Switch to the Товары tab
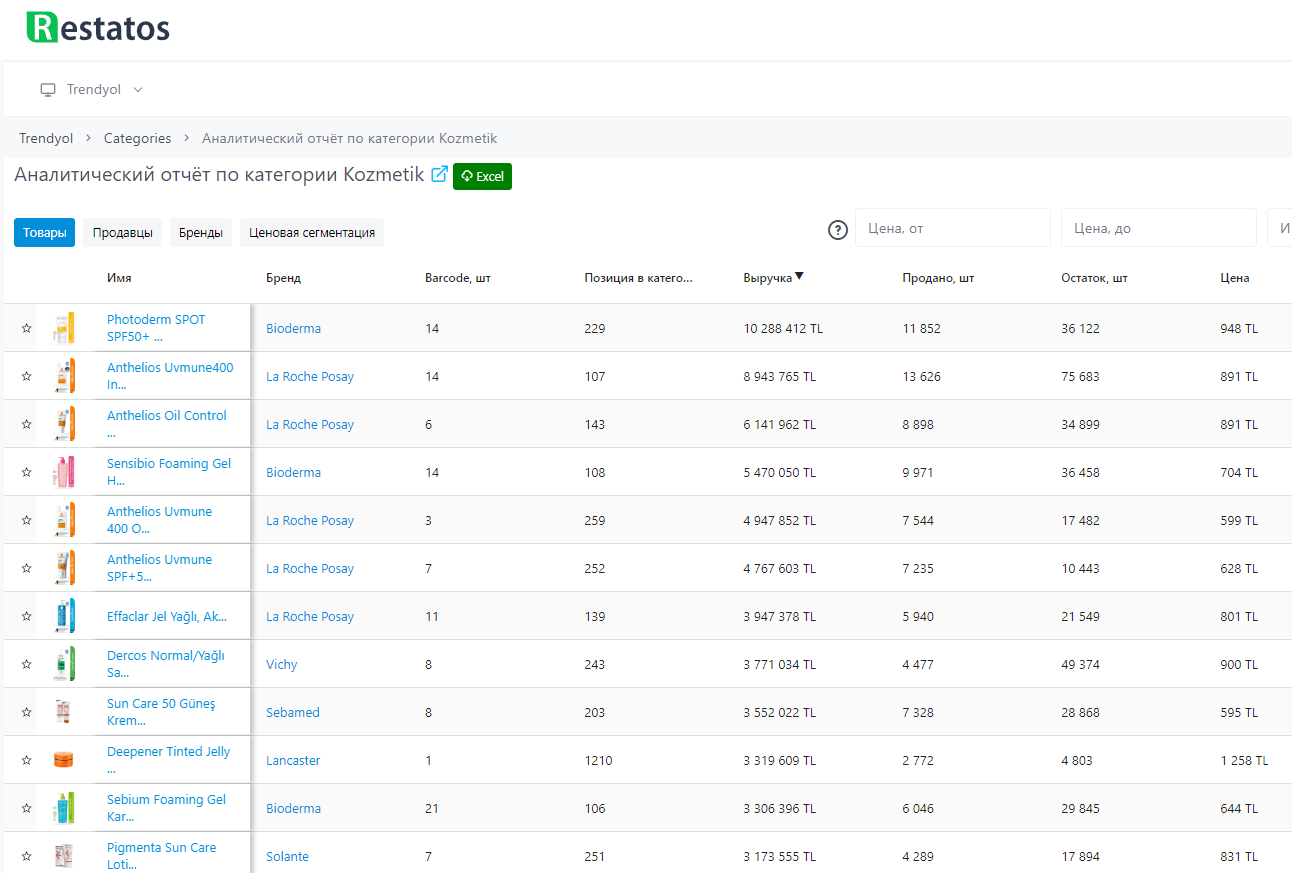The height and width of the screenshot is (873, 1292). [45, 233]
